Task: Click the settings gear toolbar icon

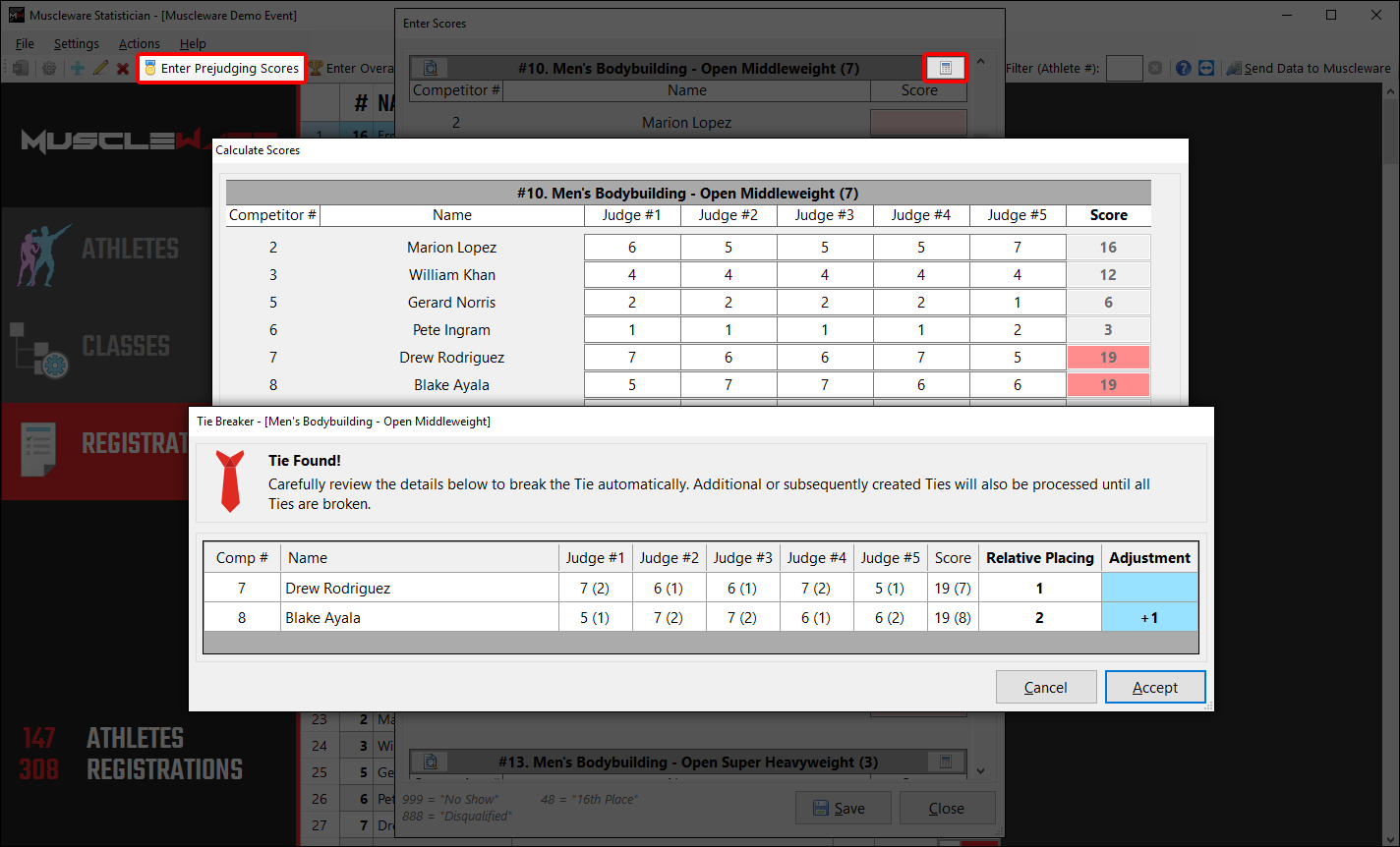Action: (x=48, y=69)
